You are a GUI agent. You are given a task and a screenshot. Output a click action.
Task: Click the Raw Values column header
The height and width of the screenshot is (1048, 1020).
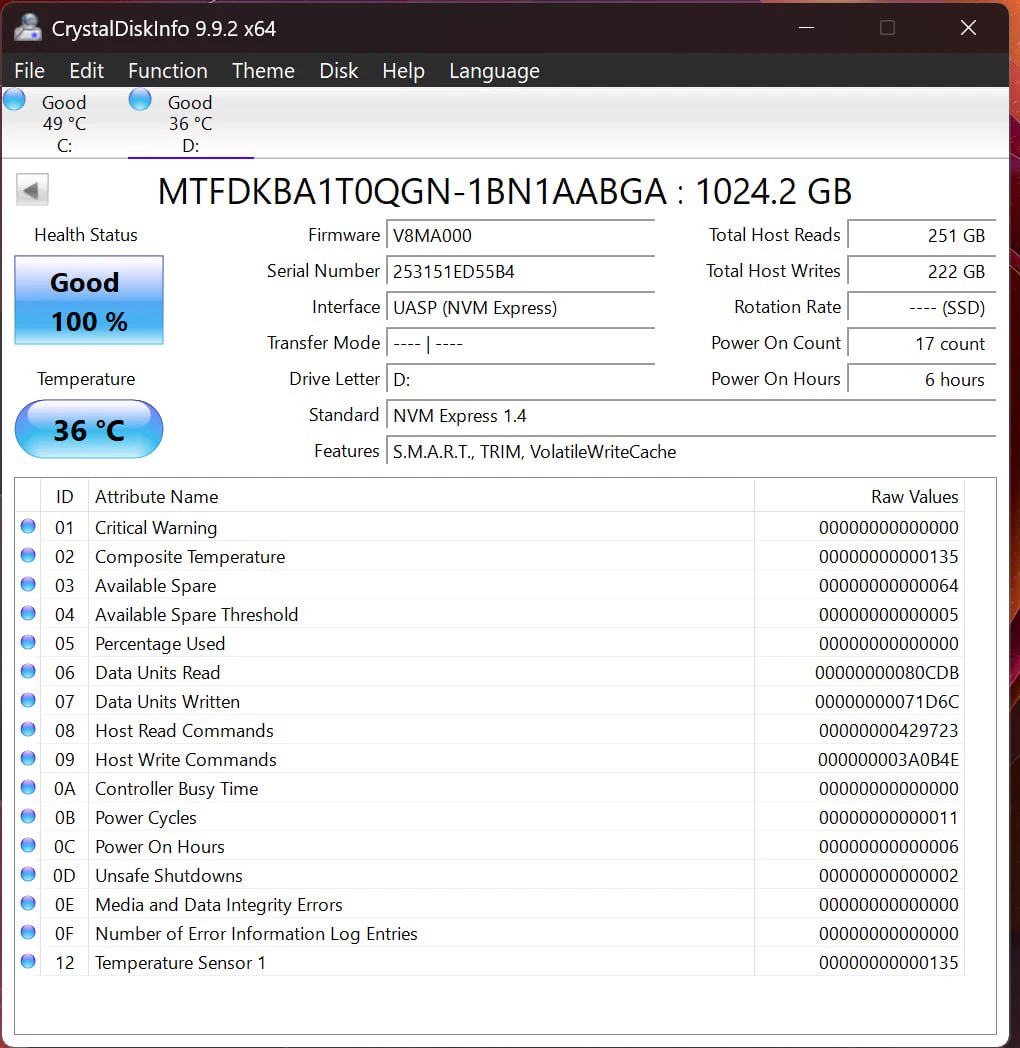(859, 497)
